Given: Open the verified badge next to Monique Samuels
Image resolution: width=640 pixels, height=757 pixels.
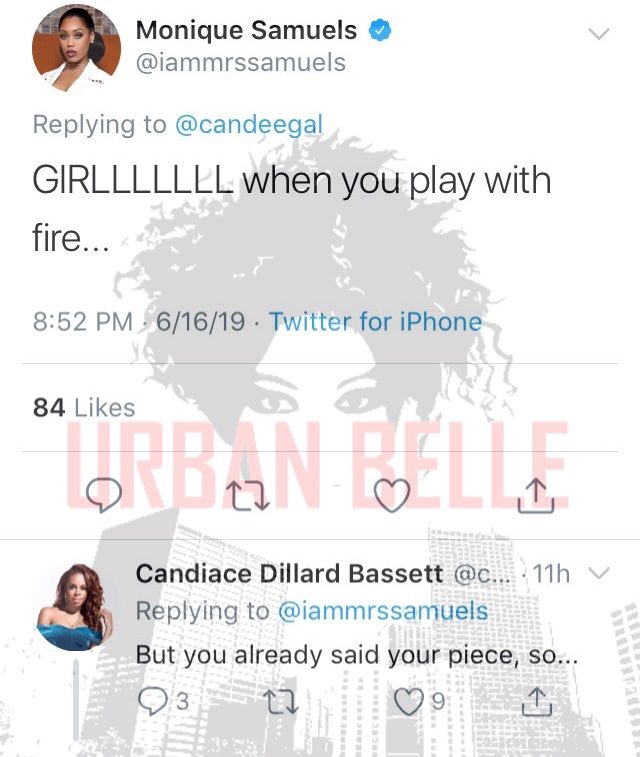Looking at the screenshot, I should pyautogui.click(x=380, y=30).
